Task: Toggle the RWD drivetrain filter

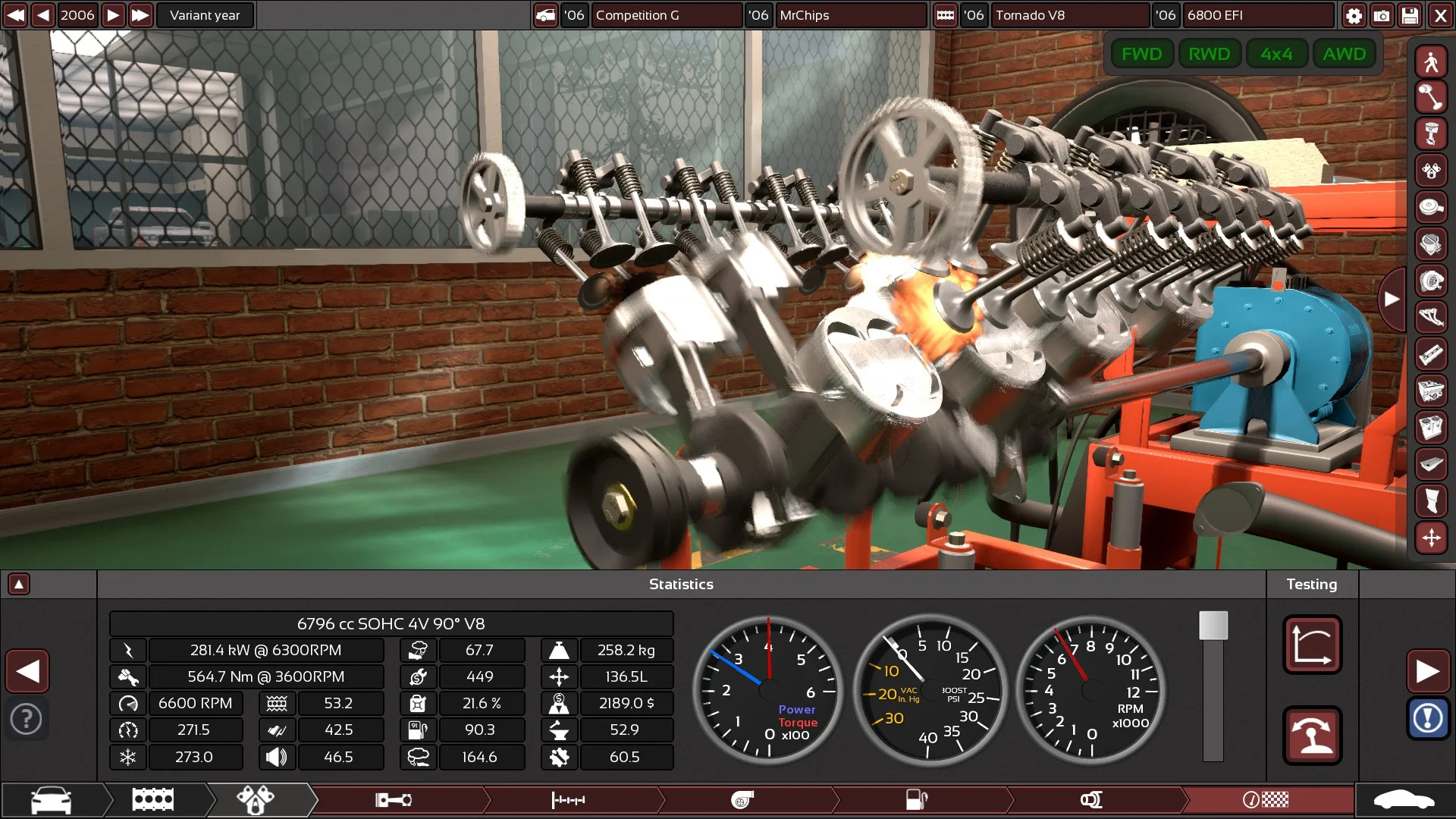Action: (x=1209, y=54)
